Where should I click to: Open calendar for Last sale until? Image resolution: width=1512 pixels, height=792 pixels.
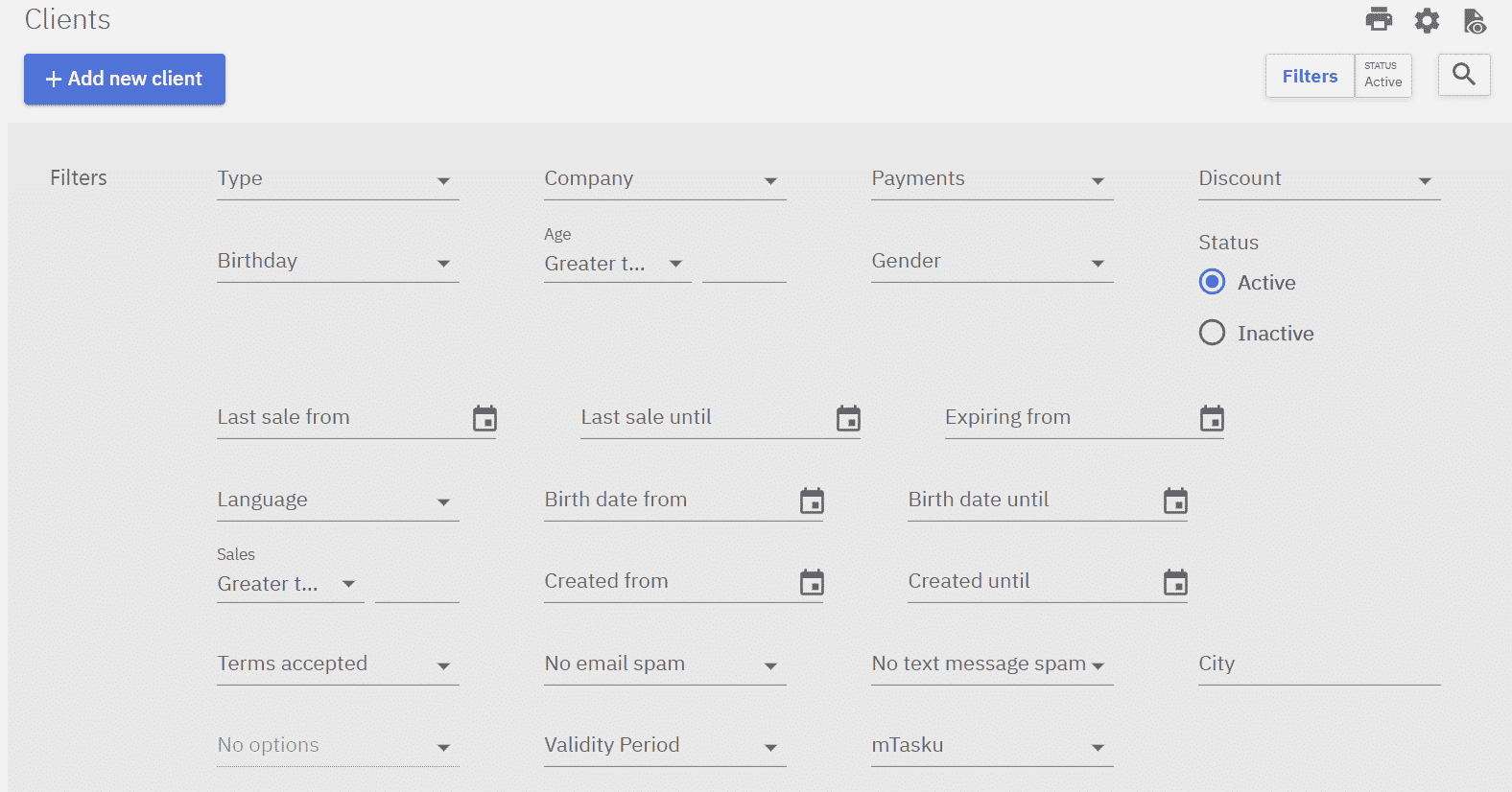pos(848,419)
